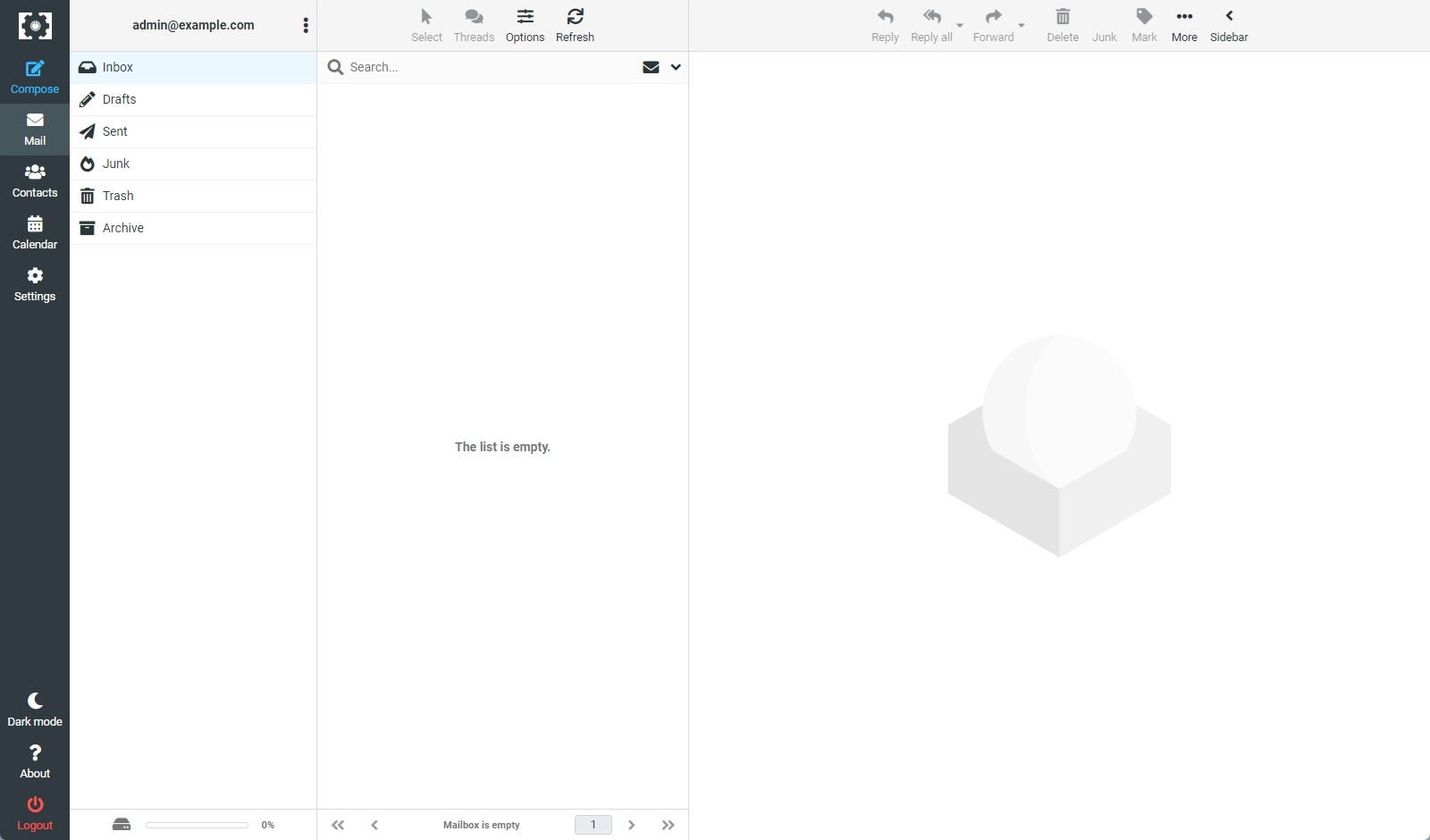Click the About link
Viewport: 1430px width, 840px height.
35,760
